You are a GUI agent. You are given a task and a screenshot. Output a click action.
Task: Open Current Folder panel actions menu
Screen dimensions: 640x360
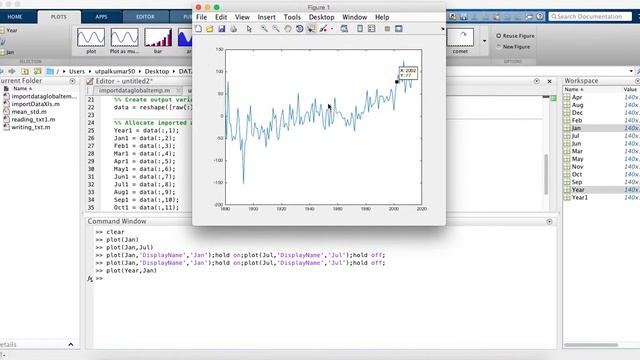[x=72, y=81]
